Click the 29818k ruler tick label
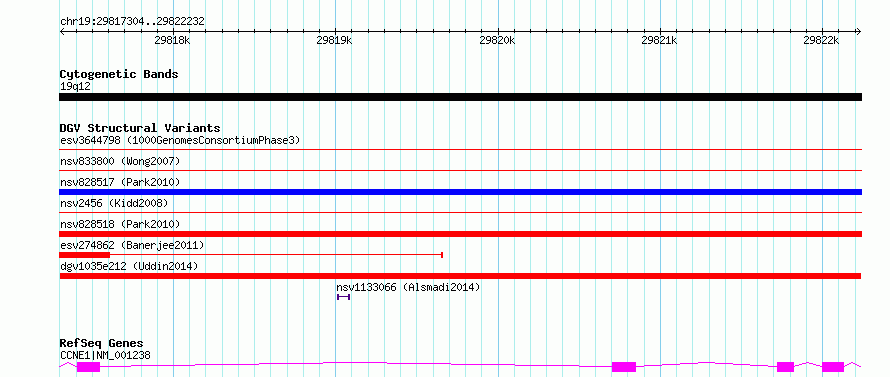Viewport: 890px width, 377px height. (x=172, y=40)
